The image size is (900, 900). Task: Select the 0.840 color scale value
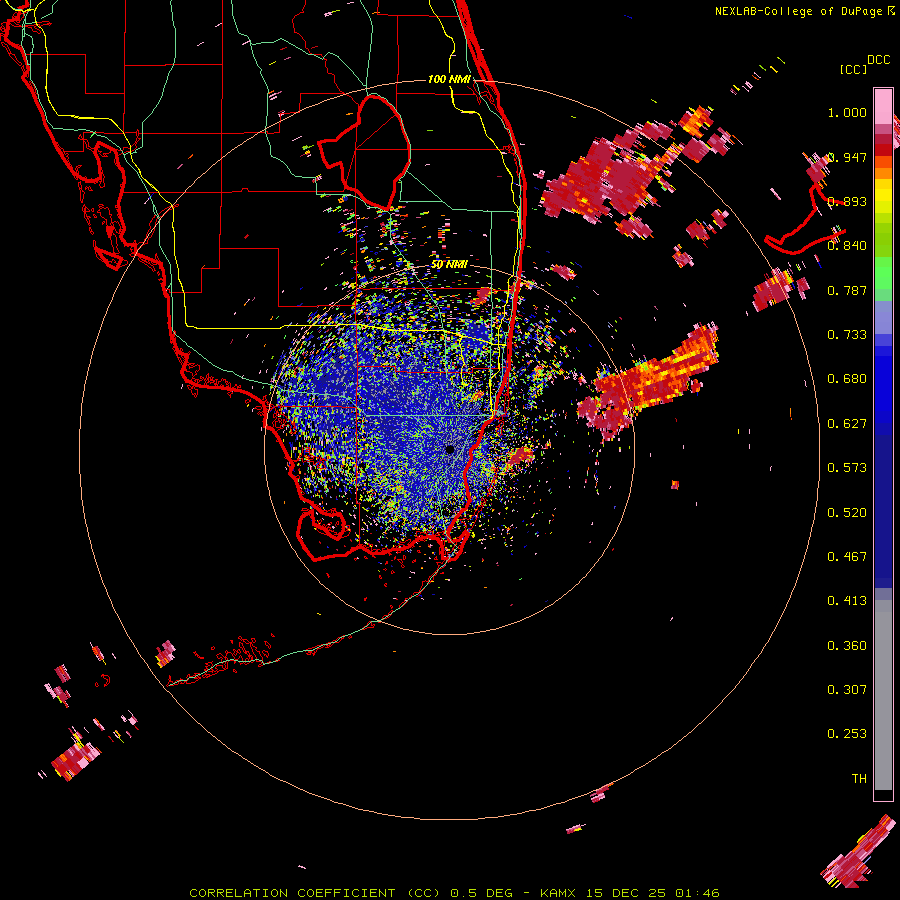pos(847,246)
